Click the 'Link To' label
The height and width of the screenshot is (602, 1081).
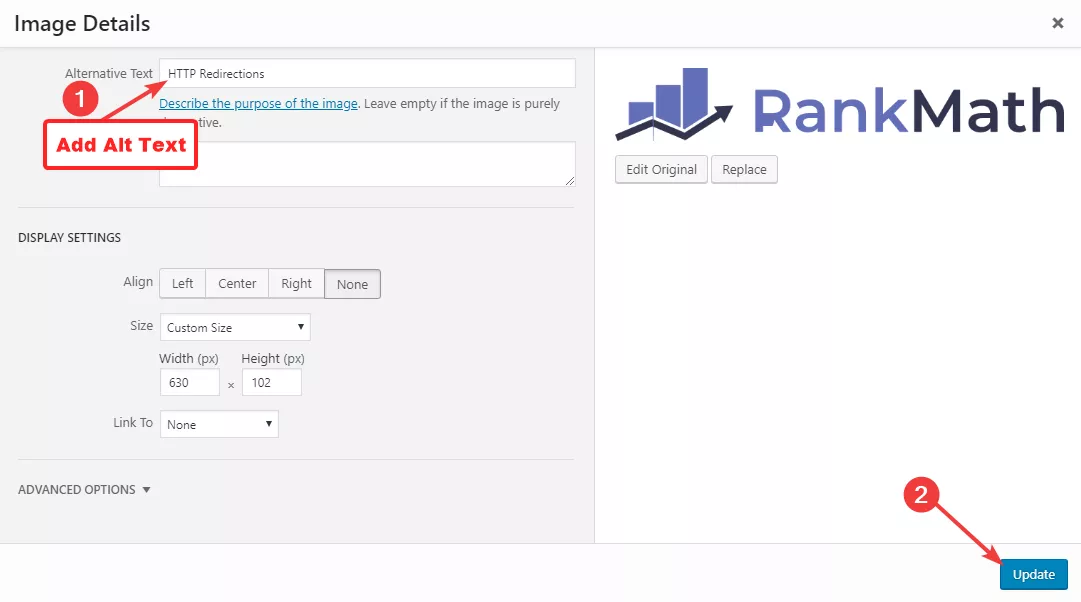point(133,423)
